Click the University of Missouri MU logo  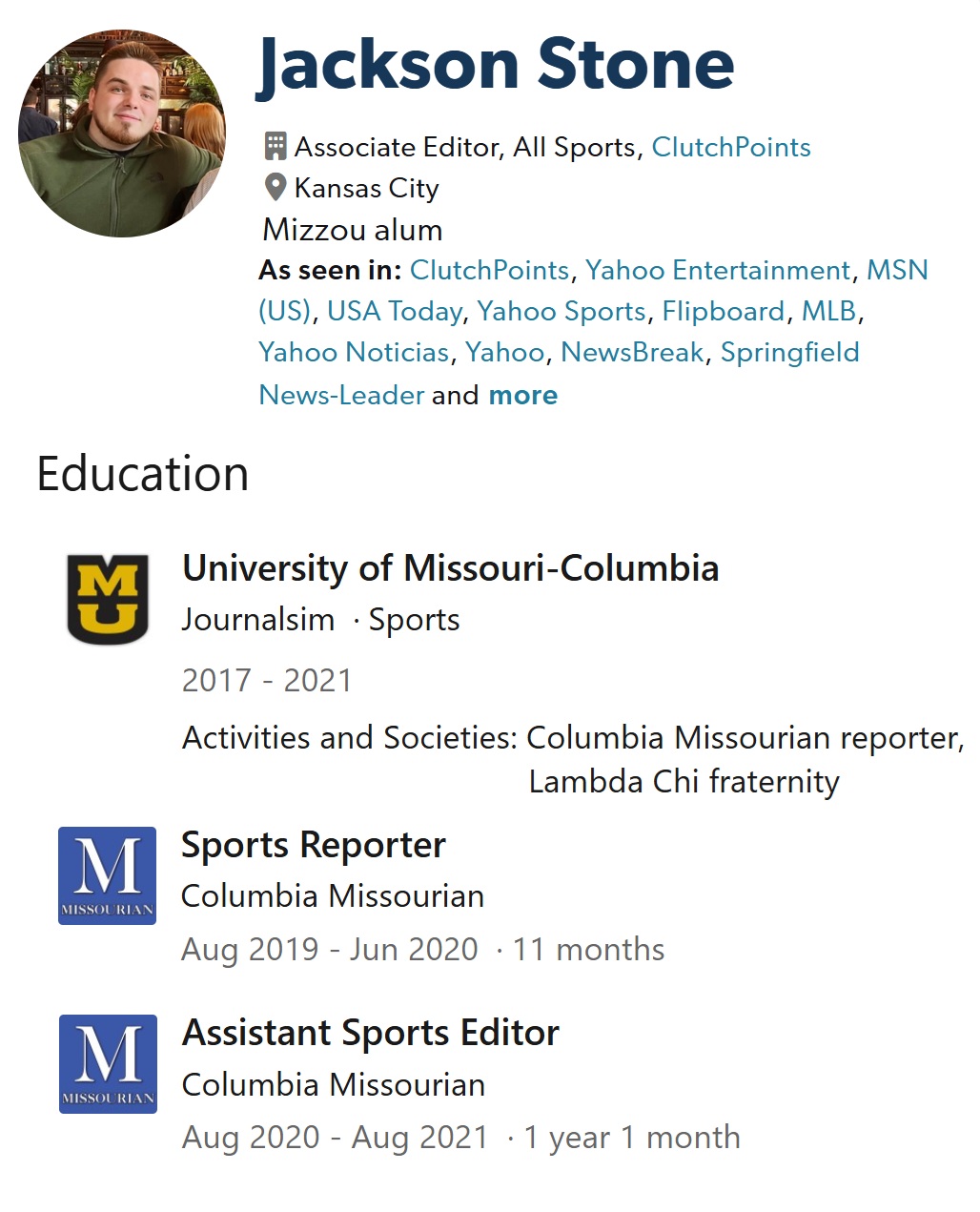tap(108, 599)
